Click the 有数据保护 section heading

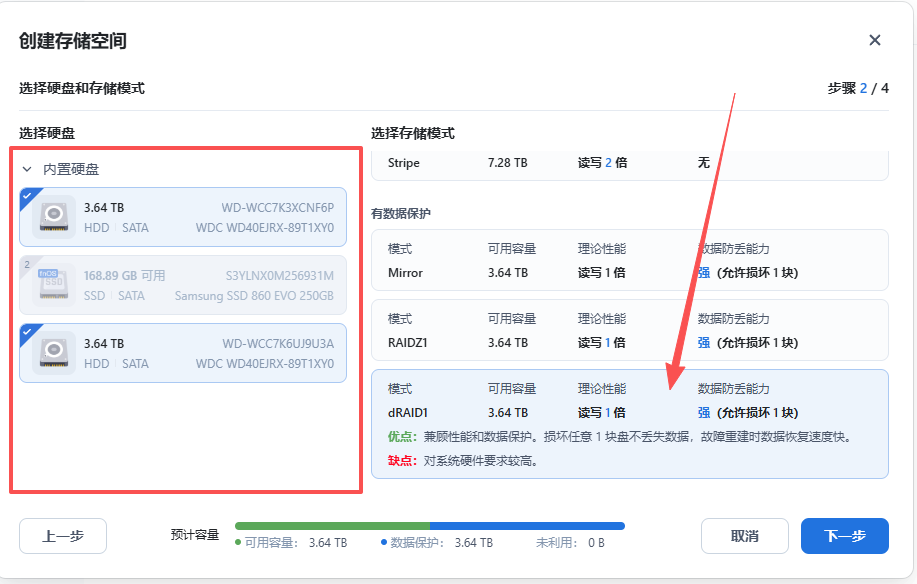(401, 214)
